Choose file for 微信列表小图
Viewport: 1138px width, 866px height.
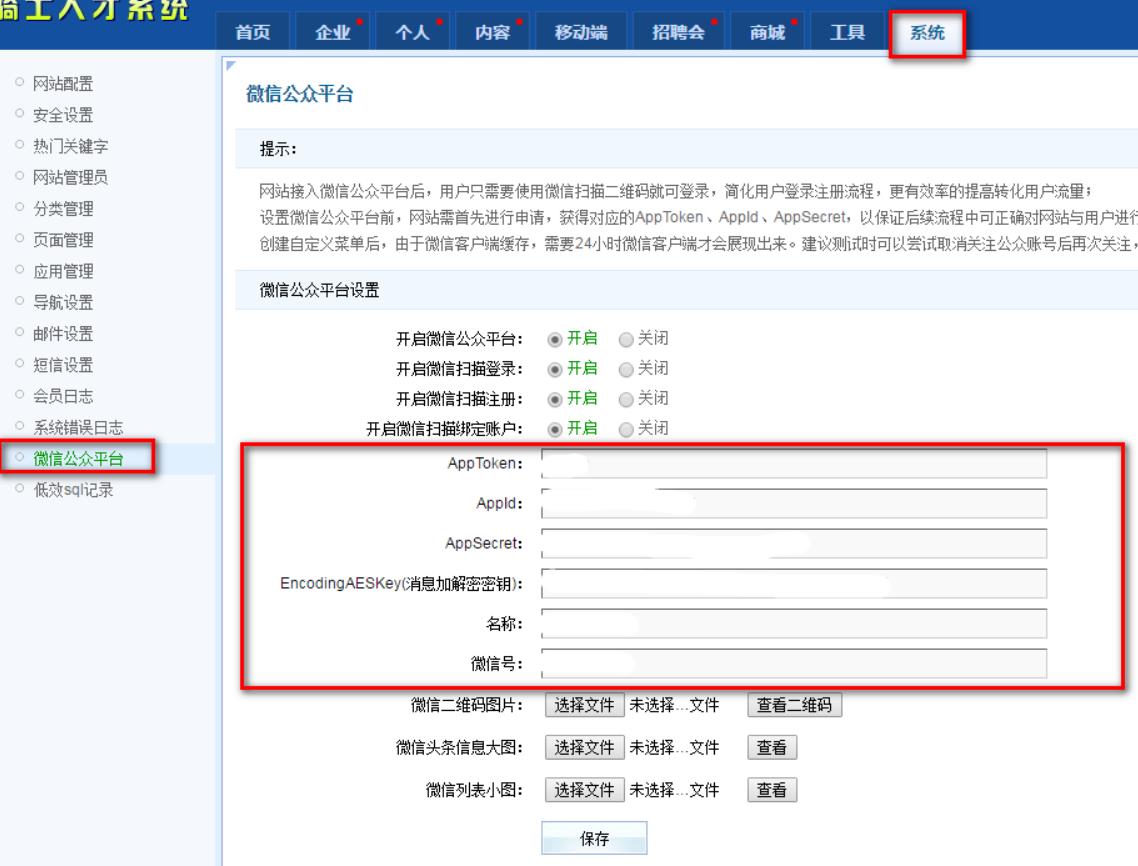tap(585, 790)
